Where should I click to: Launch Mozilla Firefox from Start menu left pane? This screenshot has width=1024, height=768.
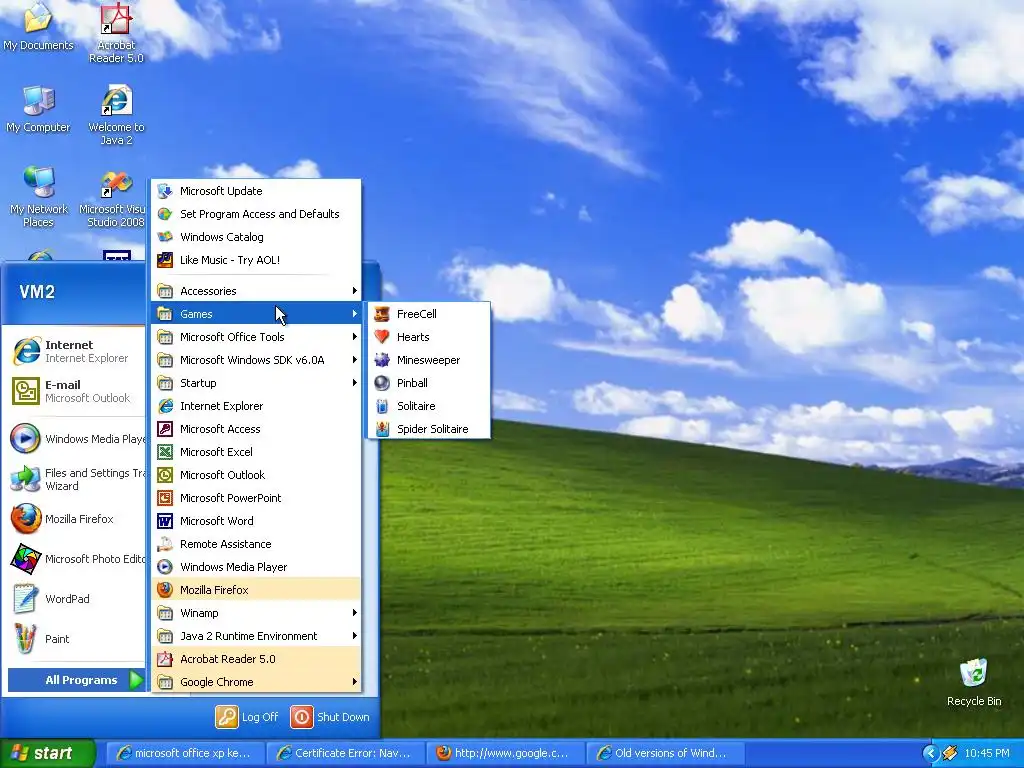pyautogui.click(x=76, y=519)
